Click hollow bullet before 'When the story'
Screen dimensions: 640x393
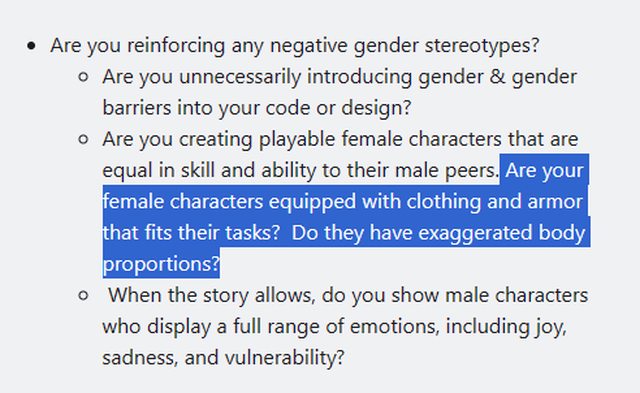pyautogui.click(x=83, y=296)
